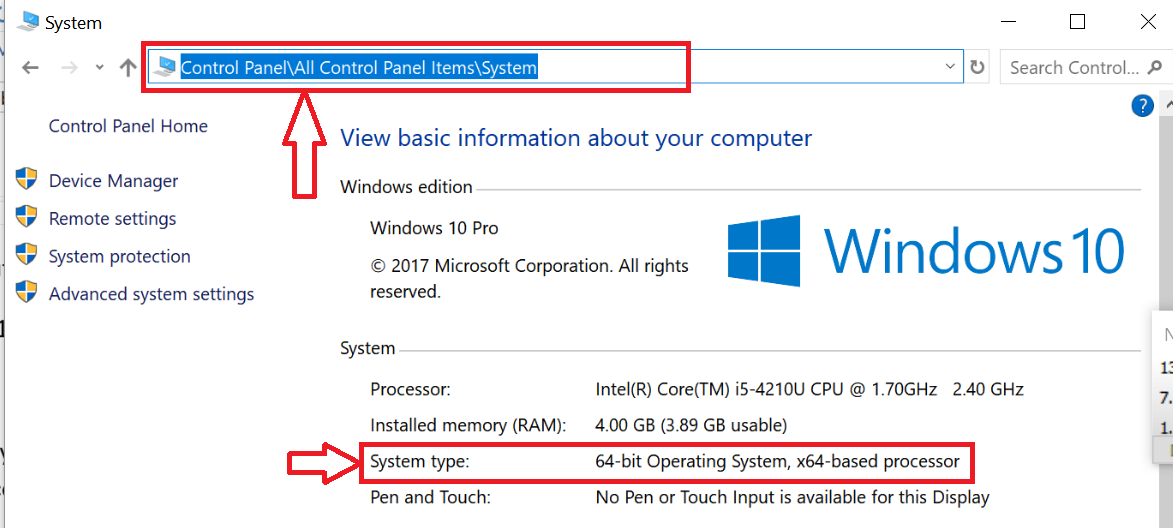Click the System type: label
1173x528 pixels.
(420, 462)
